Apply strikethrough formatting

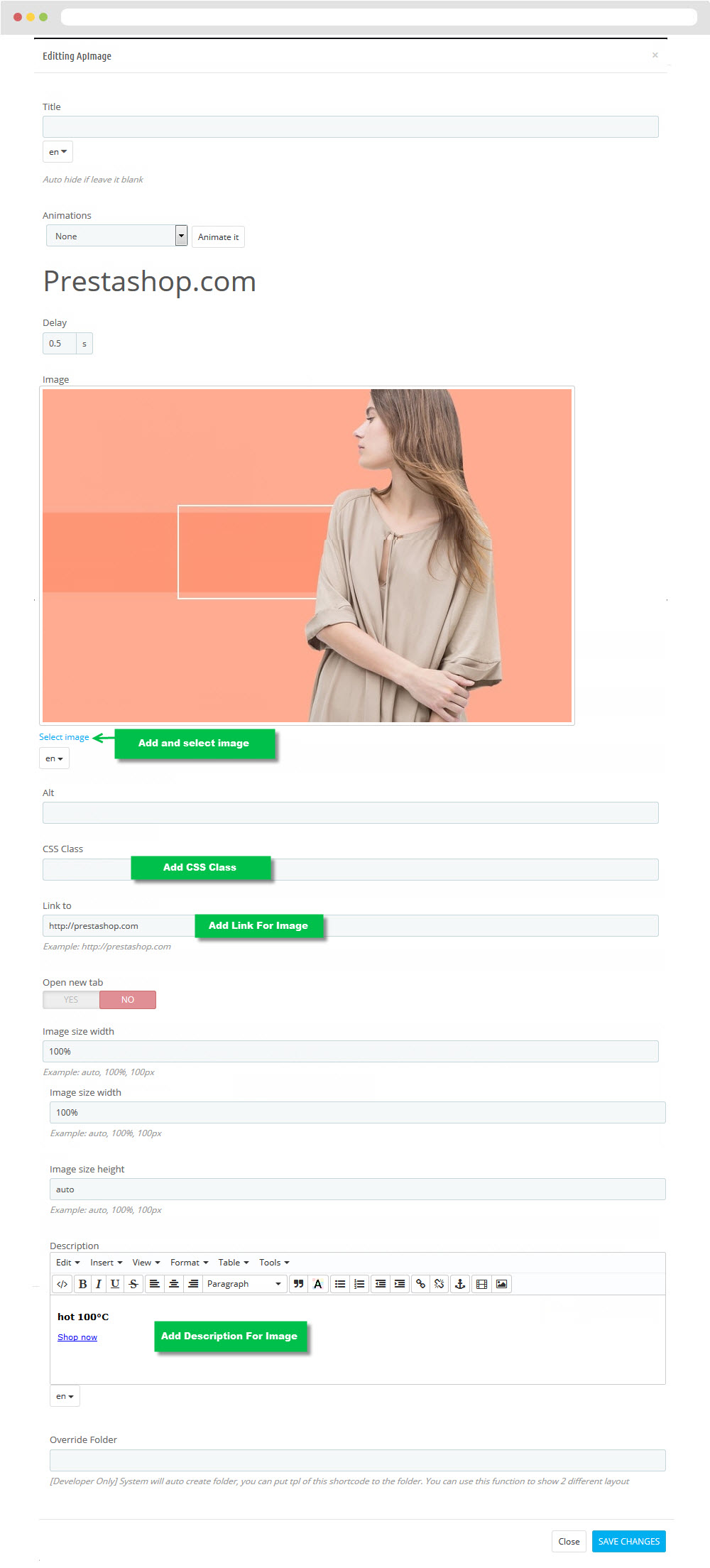pyautogui.click(x=133, y=1284)
